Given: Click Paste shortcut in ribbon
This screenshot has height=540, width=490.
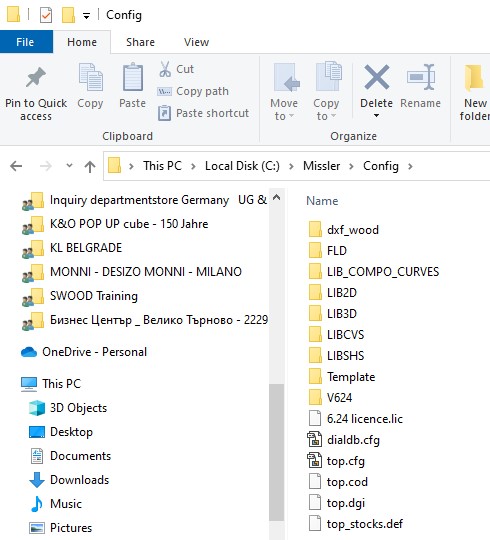Looking at the screenshot, I should click(203, 113).
